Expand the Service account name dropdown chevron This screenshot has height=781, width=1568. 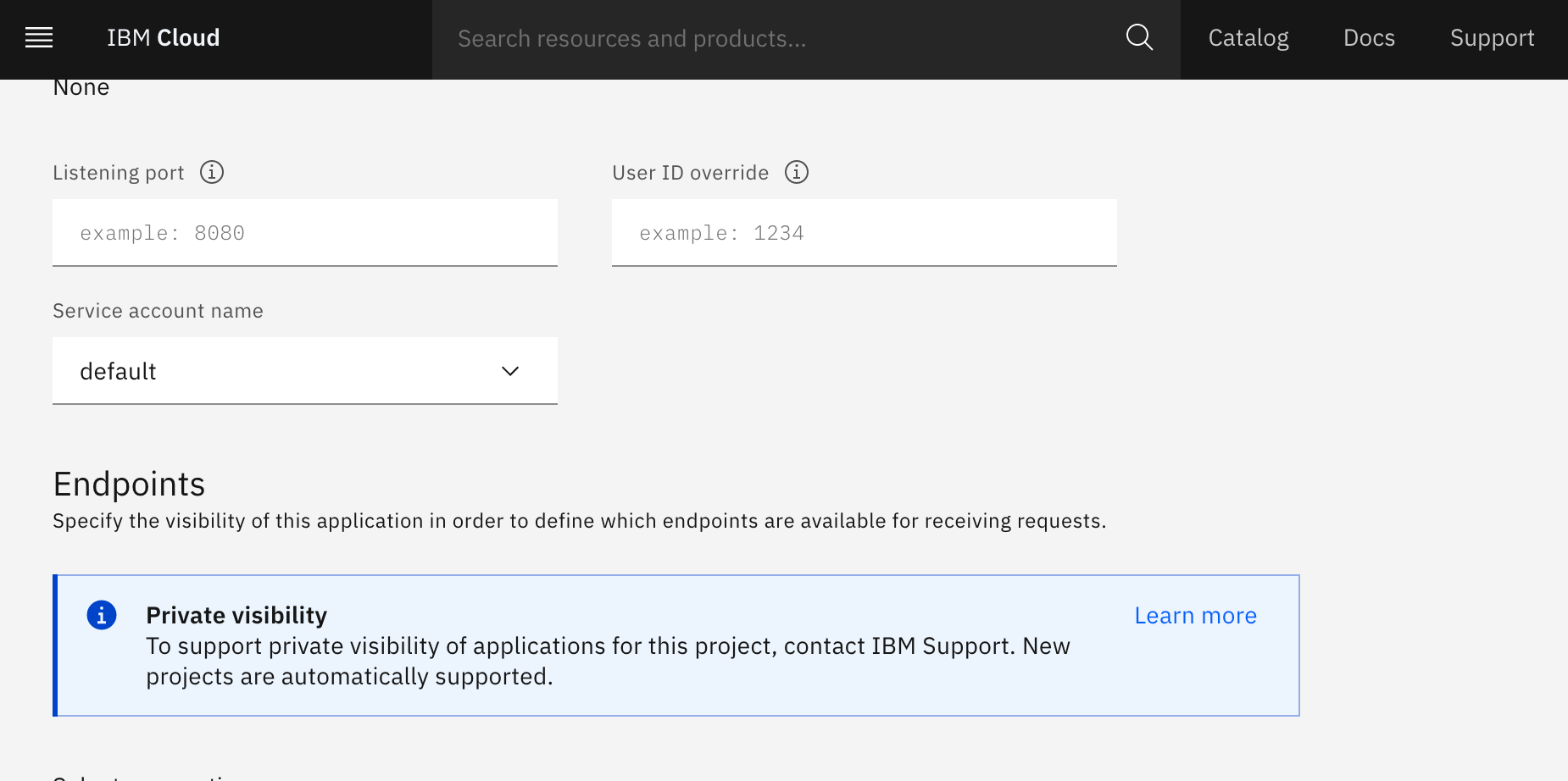click(510, 371)
